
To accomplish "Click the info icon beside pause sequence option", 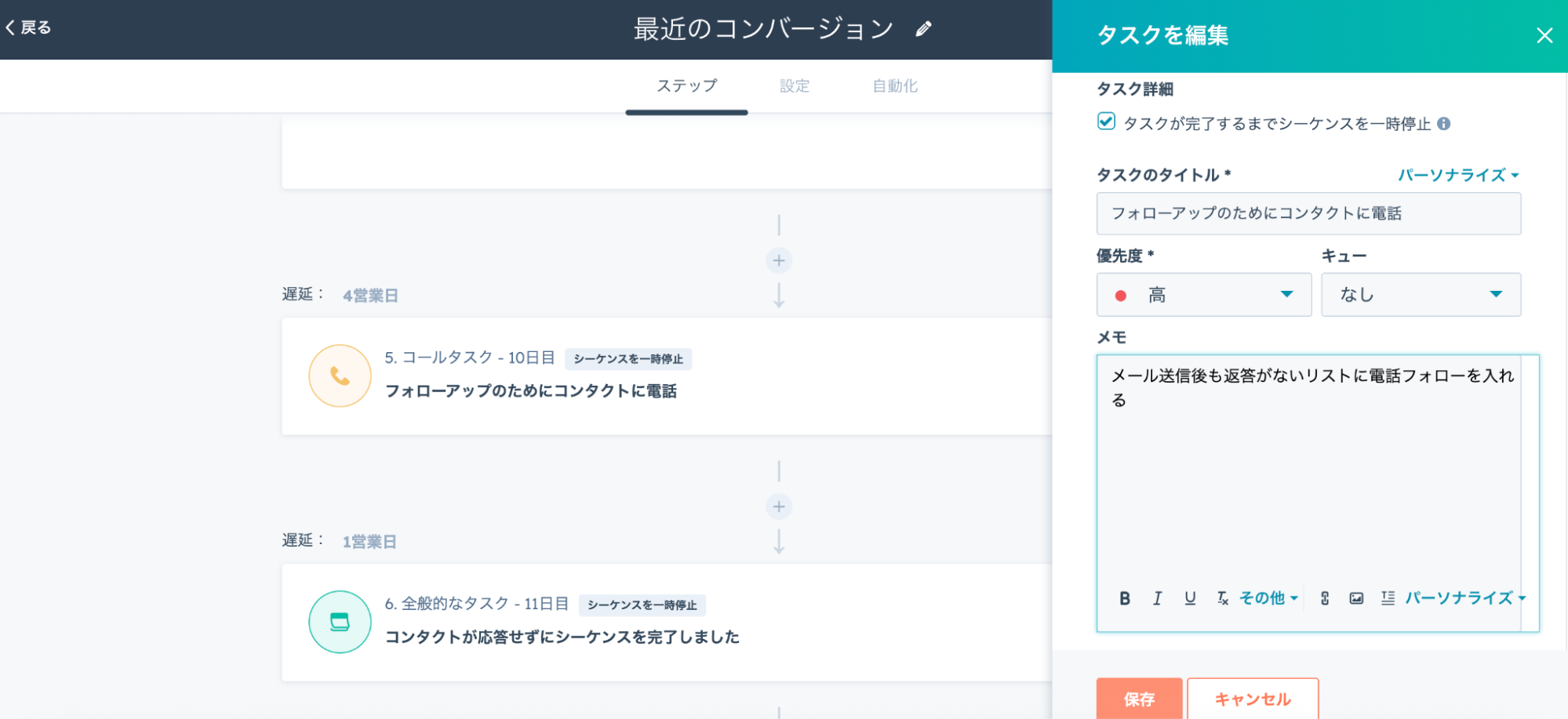I will [x=1443, y=124].
